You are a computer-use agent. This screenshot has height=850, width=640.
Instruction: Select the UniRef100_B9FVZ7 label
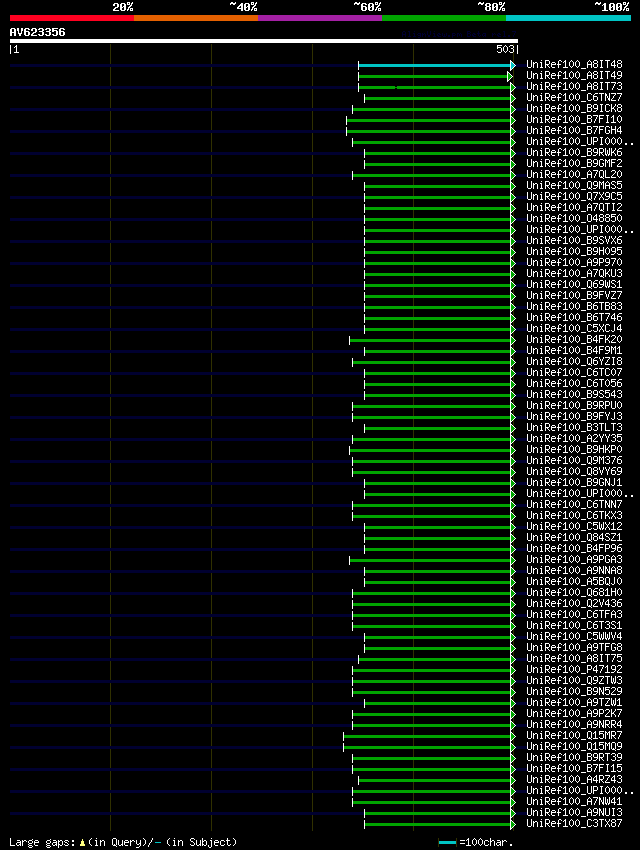(574, 295)
